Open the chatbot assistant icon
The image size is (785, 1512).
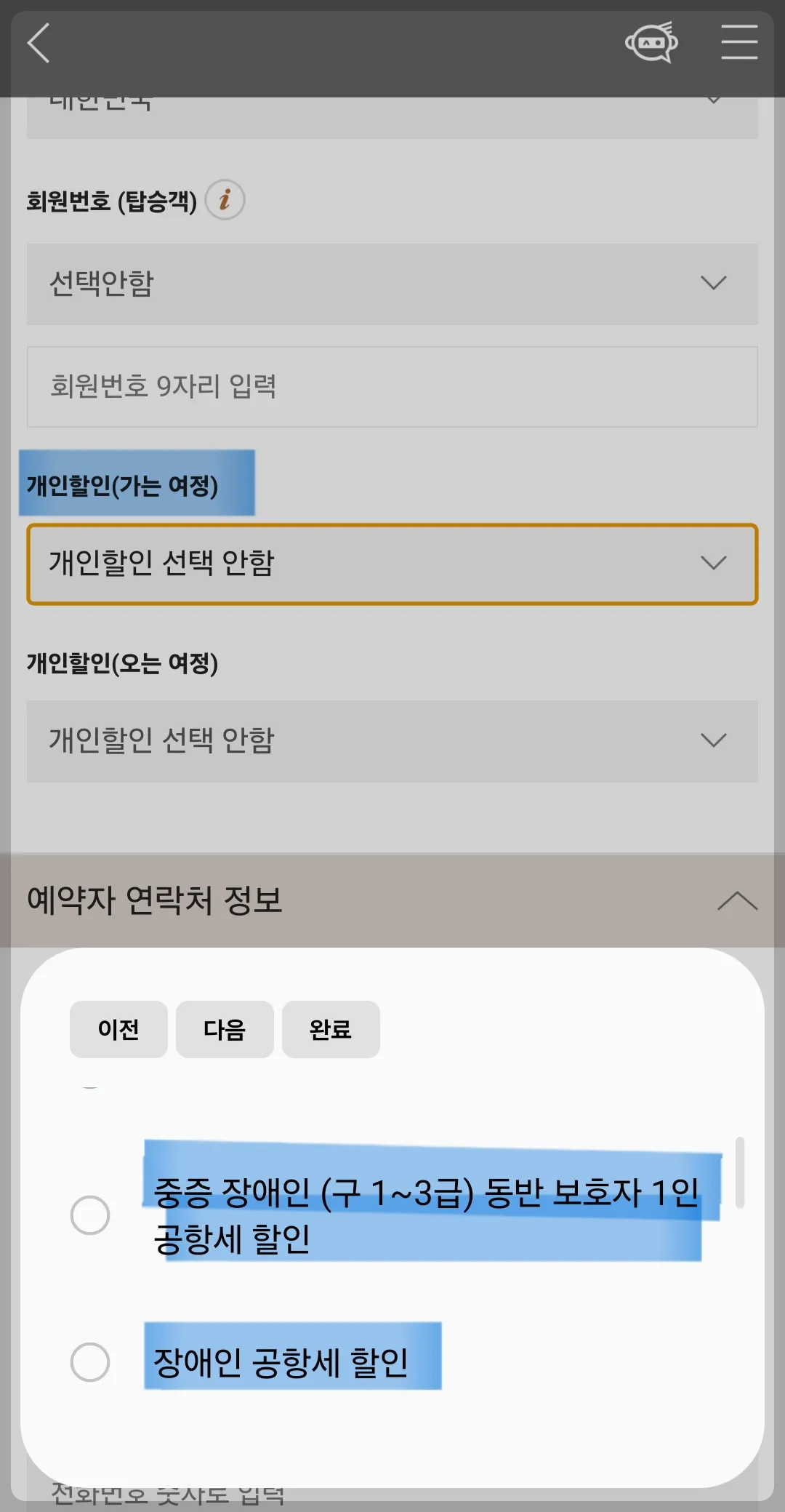[x=652, y=44]
